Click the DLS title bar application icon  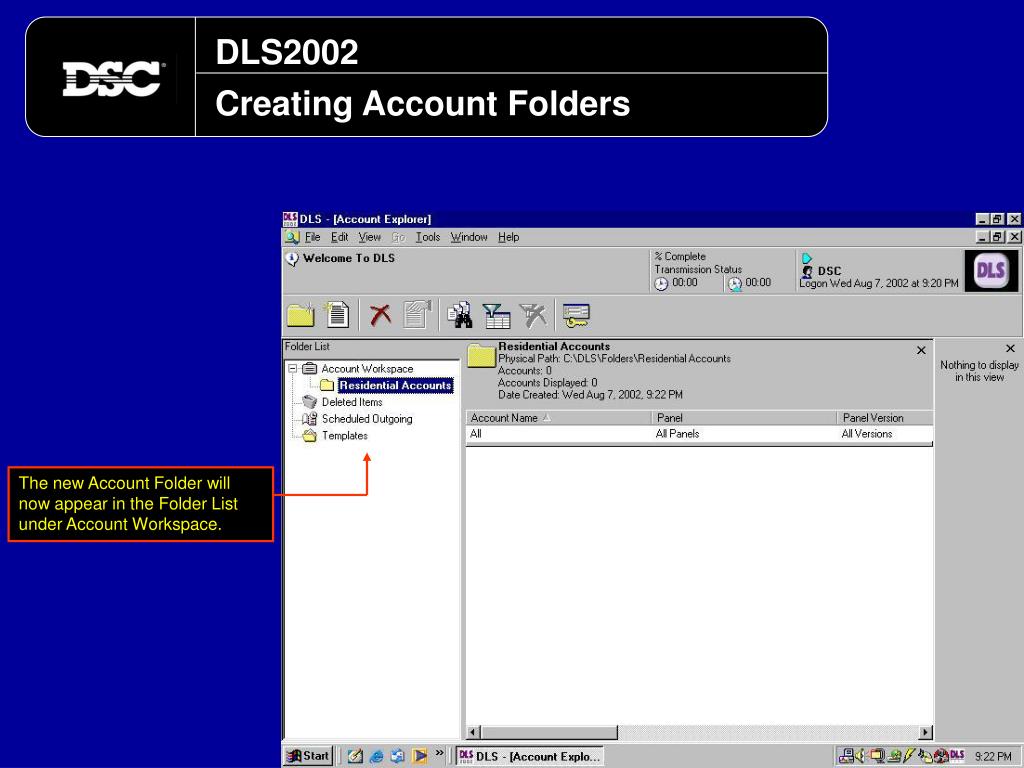[x=290, y=219]
